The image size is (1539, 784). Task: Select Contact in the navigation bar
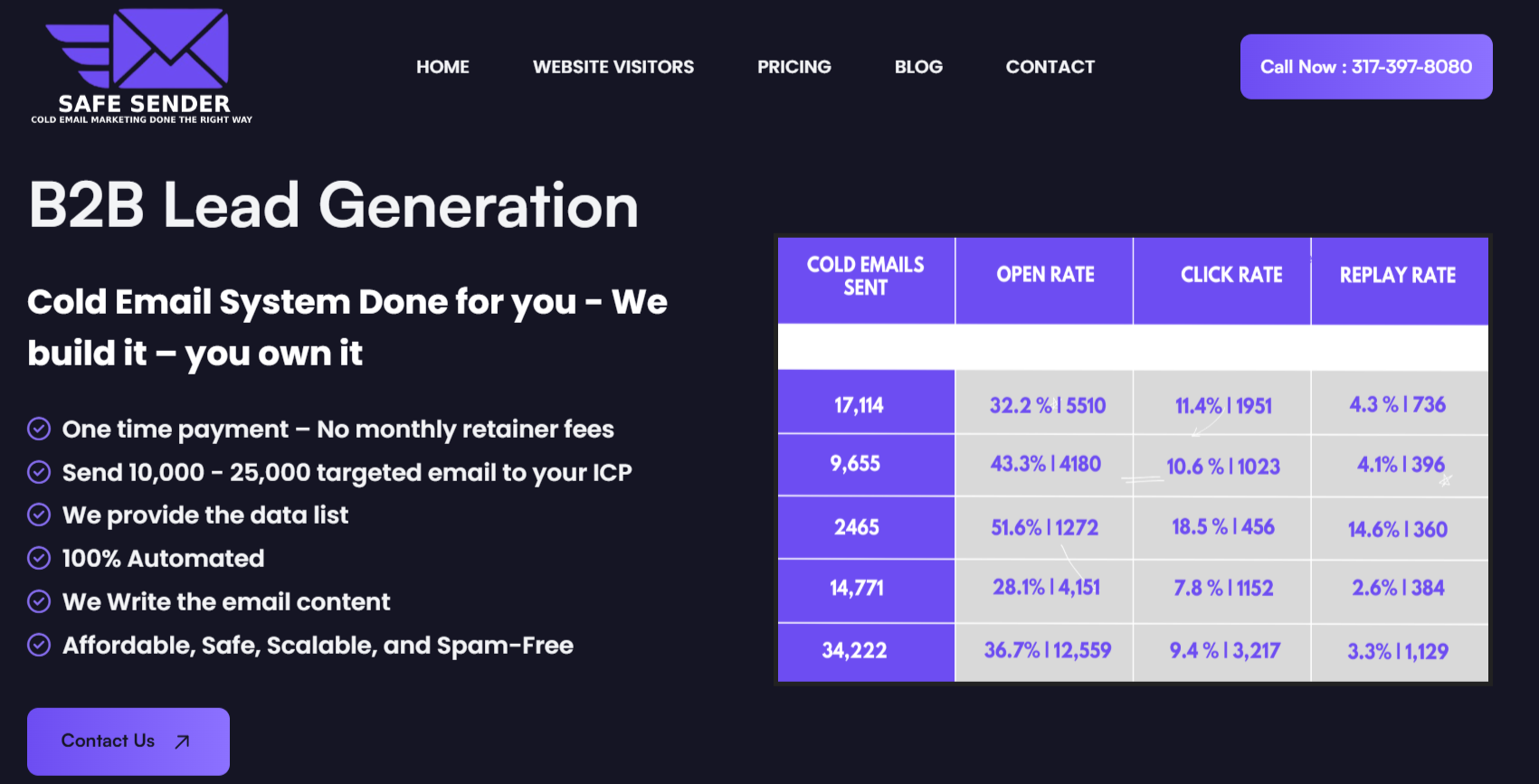coord(1050,67)
